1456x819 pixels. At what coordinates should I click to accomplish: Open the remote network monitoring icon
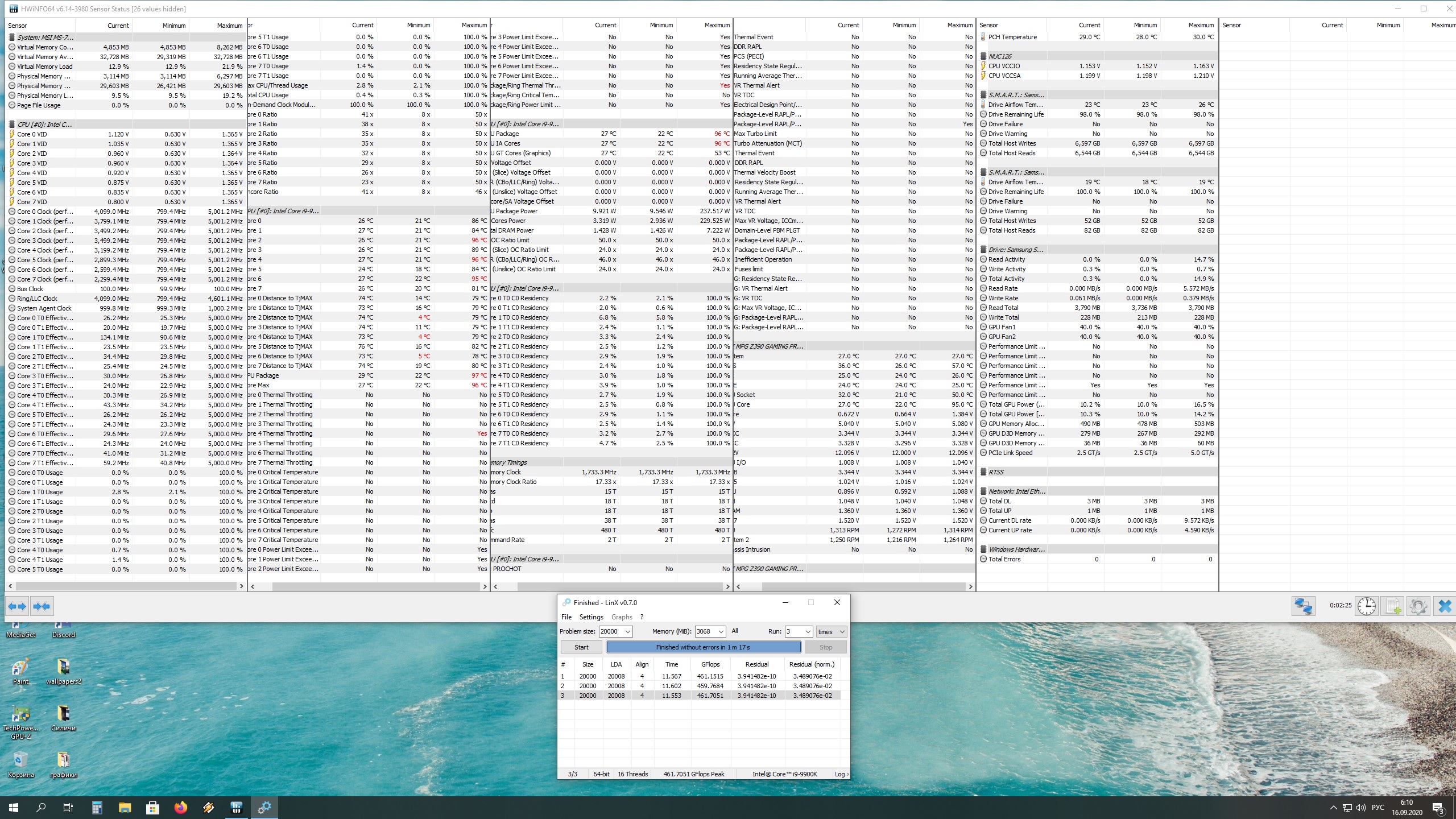pyautogui.click(x=1303, y=606)
